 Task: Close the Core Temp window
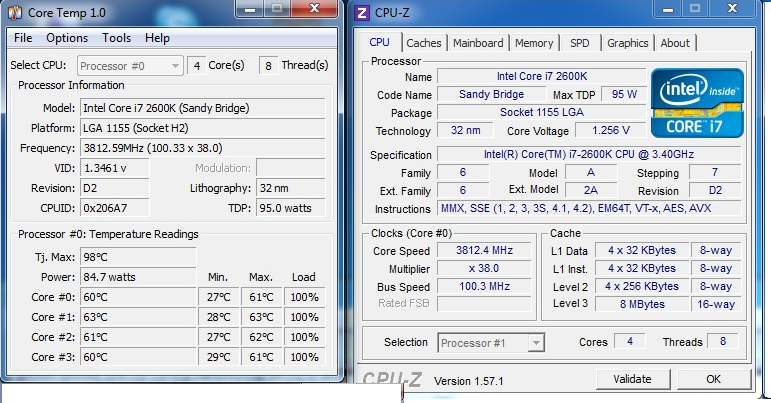click(315, 8)
